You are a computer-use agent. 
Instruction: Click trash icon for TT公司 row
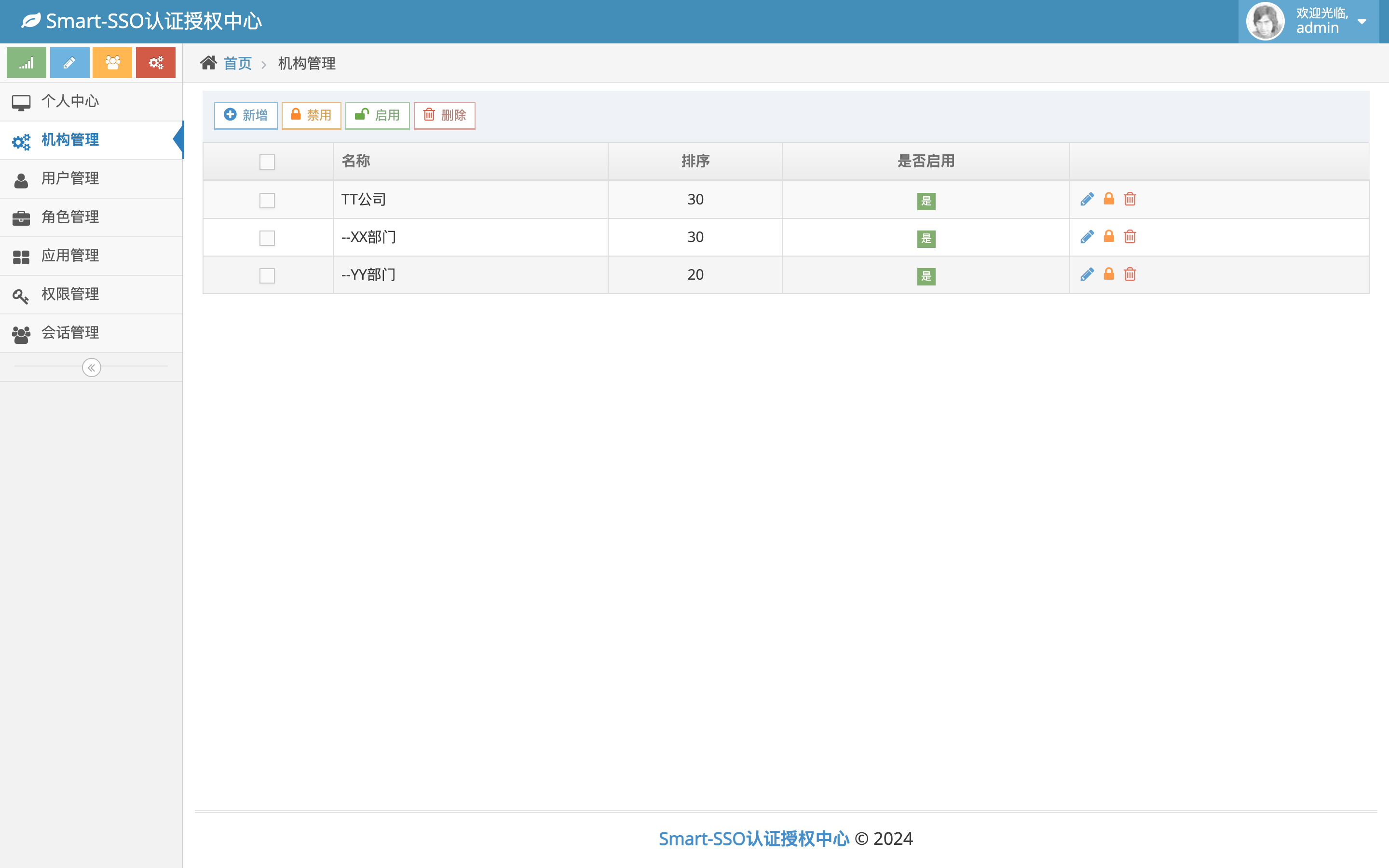tap(1130, 199)
